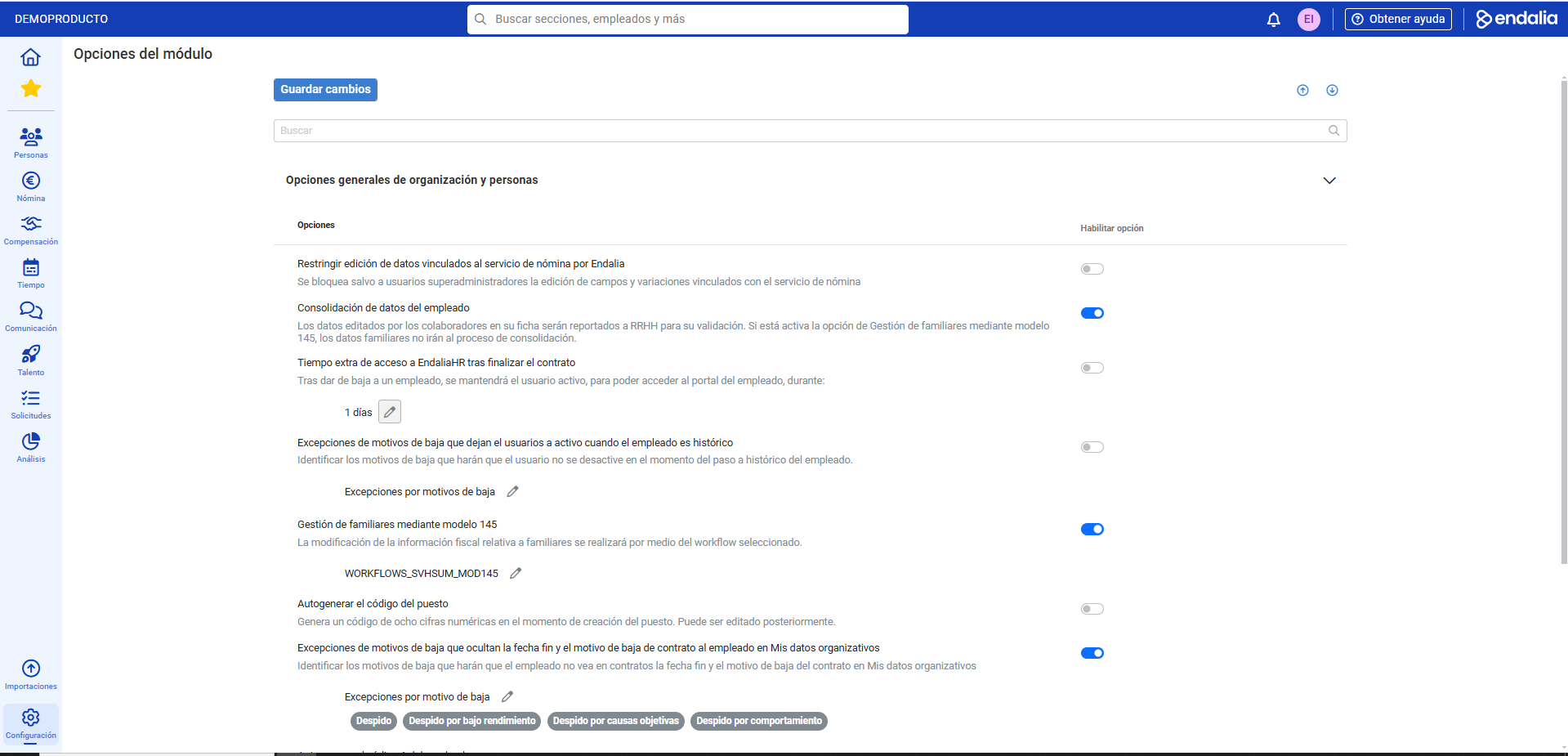Viewport: 1568px width, 756px height.
Task: Open the EI user avatar menu
Action: click(x=1309, y=20)
